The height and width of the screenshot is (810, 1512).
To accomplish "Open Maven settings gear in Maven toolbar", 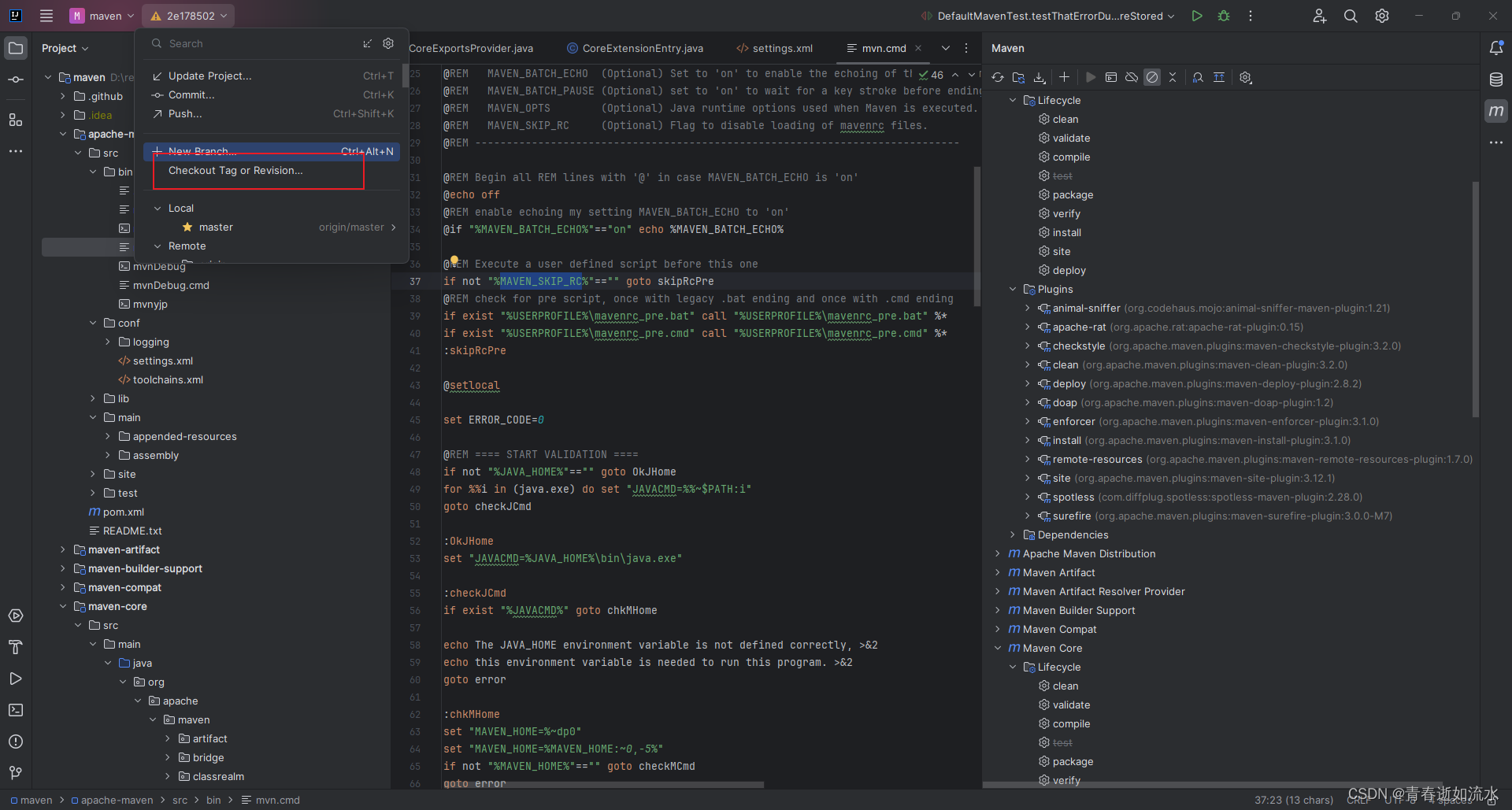I will click(x=1245, y=77).
